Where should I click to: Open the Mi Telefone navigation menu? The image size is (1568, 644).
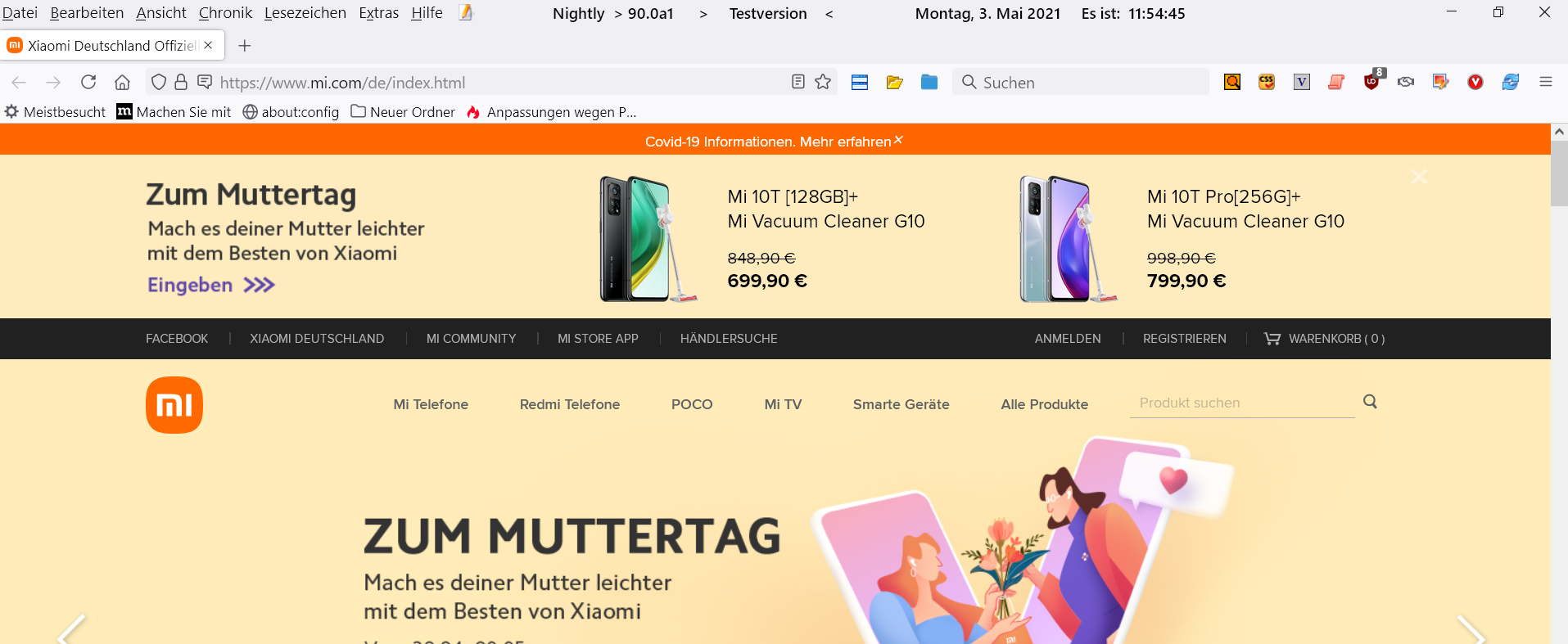(431, 404)
